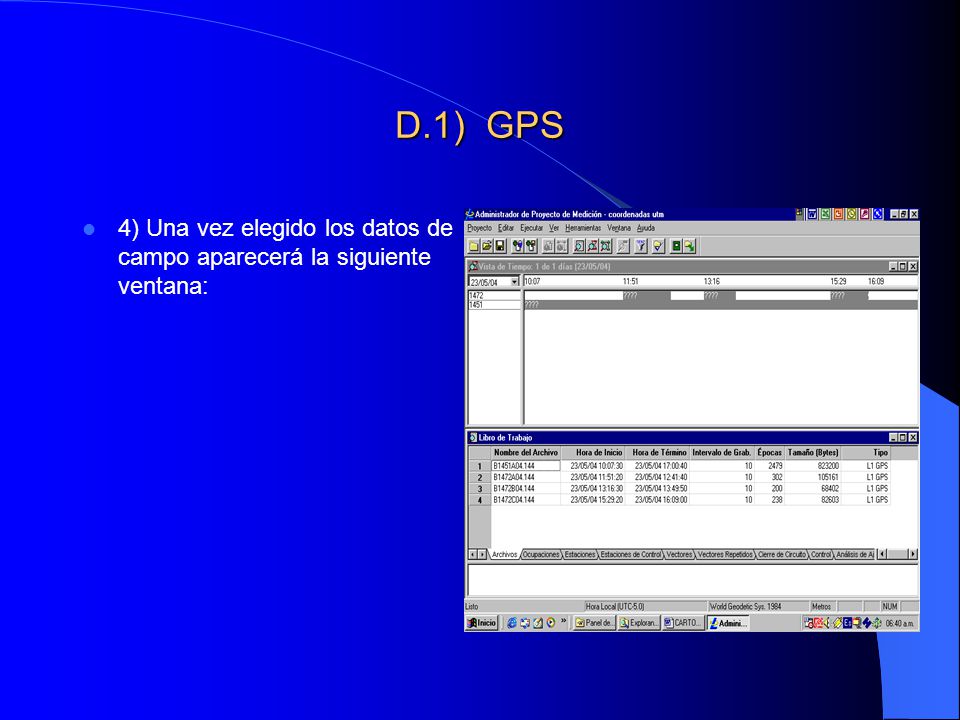The width and height of the screenshot is (960, 720).
Task: Open the 23/05/04 date dropdown
Action: (x=514, y=282)
